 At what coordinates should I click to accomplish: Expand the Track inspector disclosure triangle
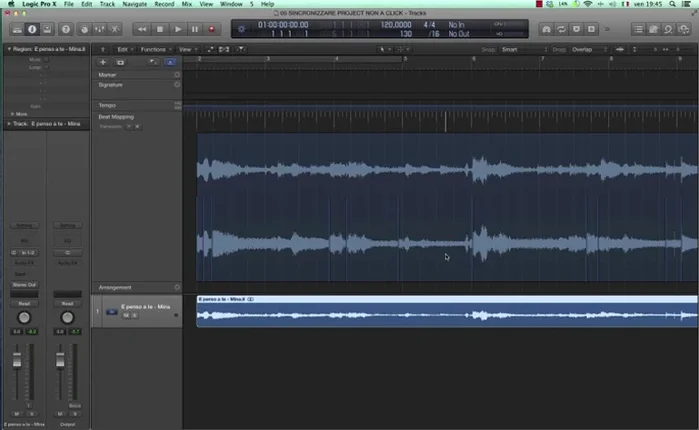(x=9, y=124)
